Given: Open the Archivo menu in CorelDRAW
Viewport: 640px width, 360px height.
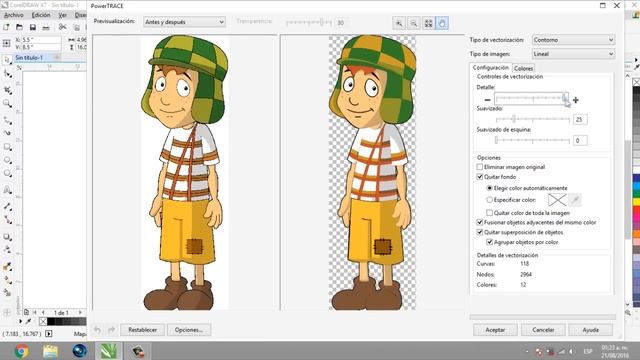Looking at the screenshot, I should point(13,15).
